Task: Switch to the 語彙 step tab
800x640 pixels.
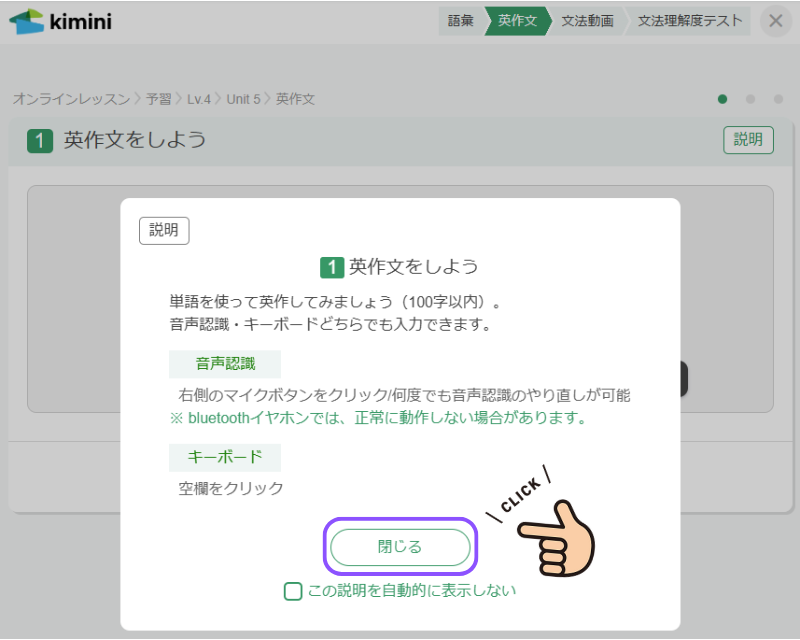Action: click(x=461, y=21)
